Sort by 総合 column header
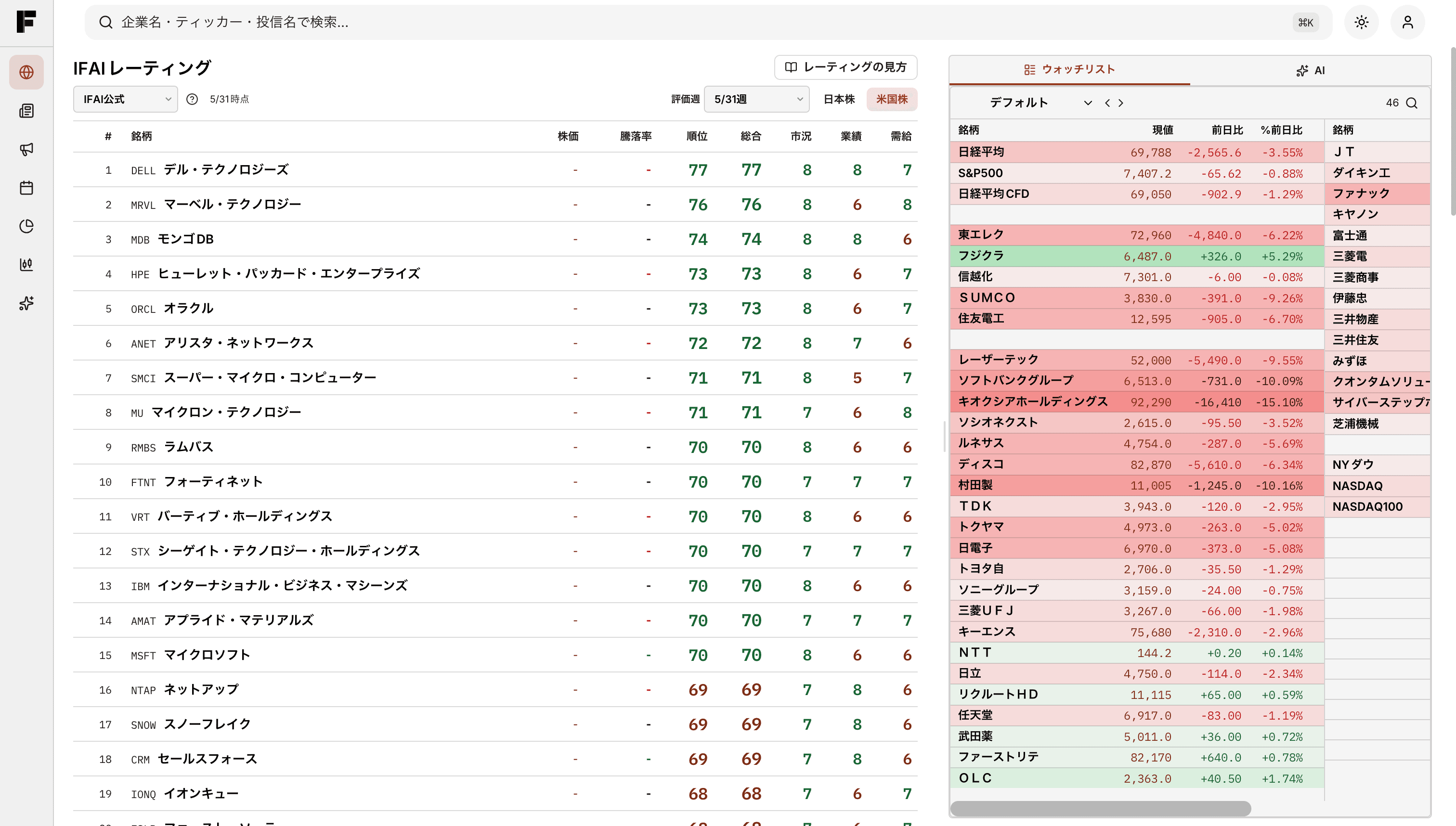This screenshot has height=826, width=1456. [751, 136]
